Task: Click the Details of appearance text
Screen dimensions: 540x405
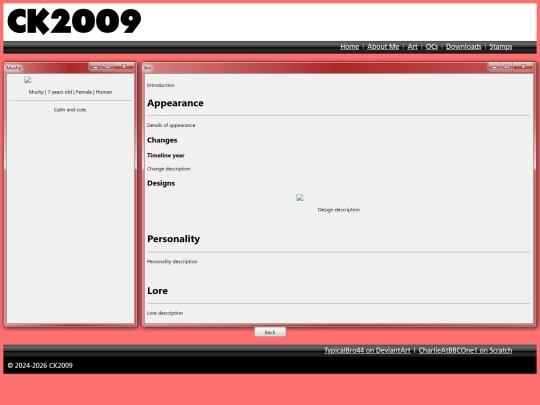Action: click(171, 125)
